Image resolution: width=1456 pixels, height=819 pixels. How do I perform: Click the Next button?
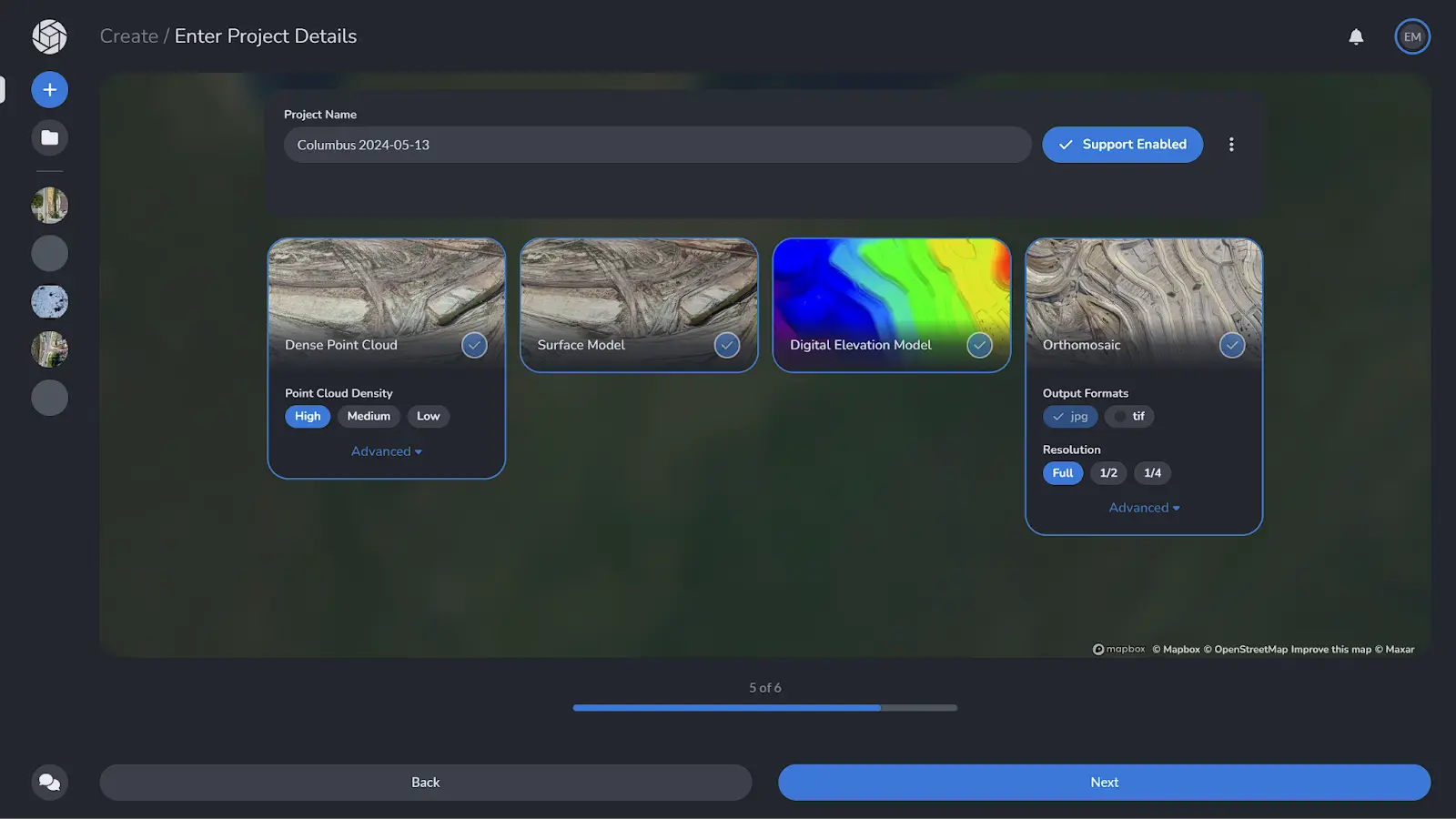coord(1104,782)
